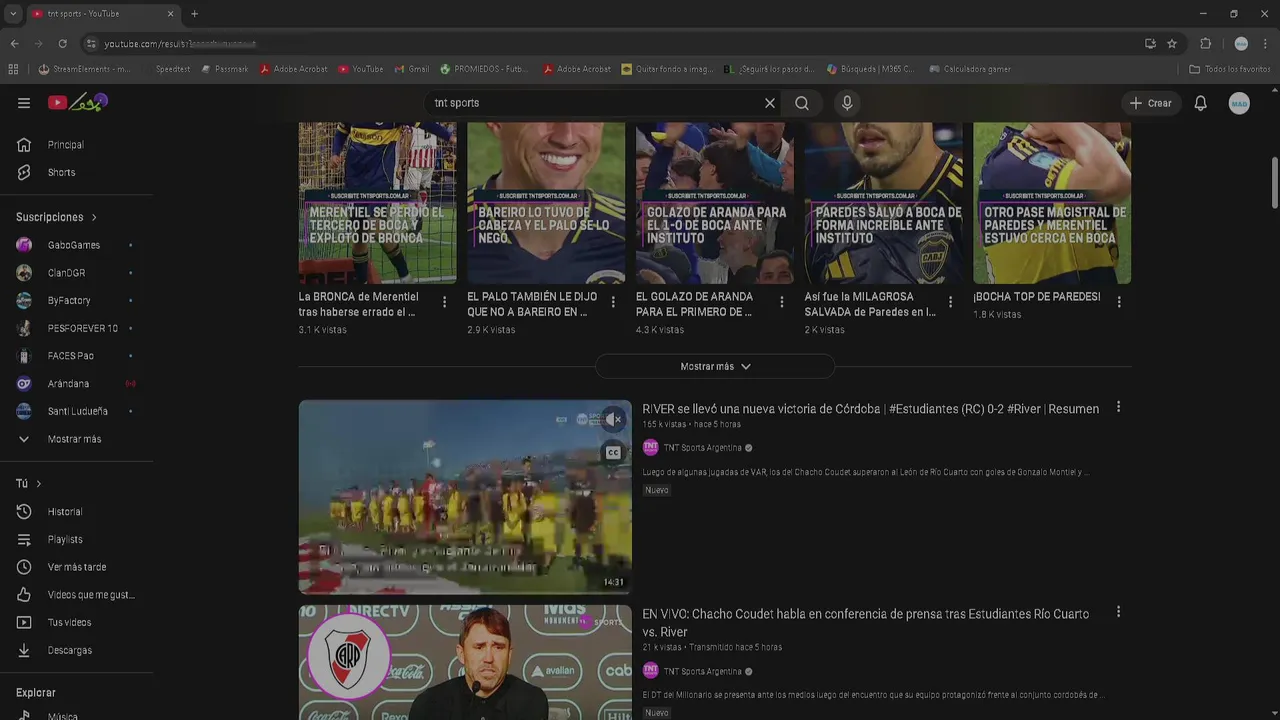Open TNT Sports Argentina channel under River video

(702, 448)
